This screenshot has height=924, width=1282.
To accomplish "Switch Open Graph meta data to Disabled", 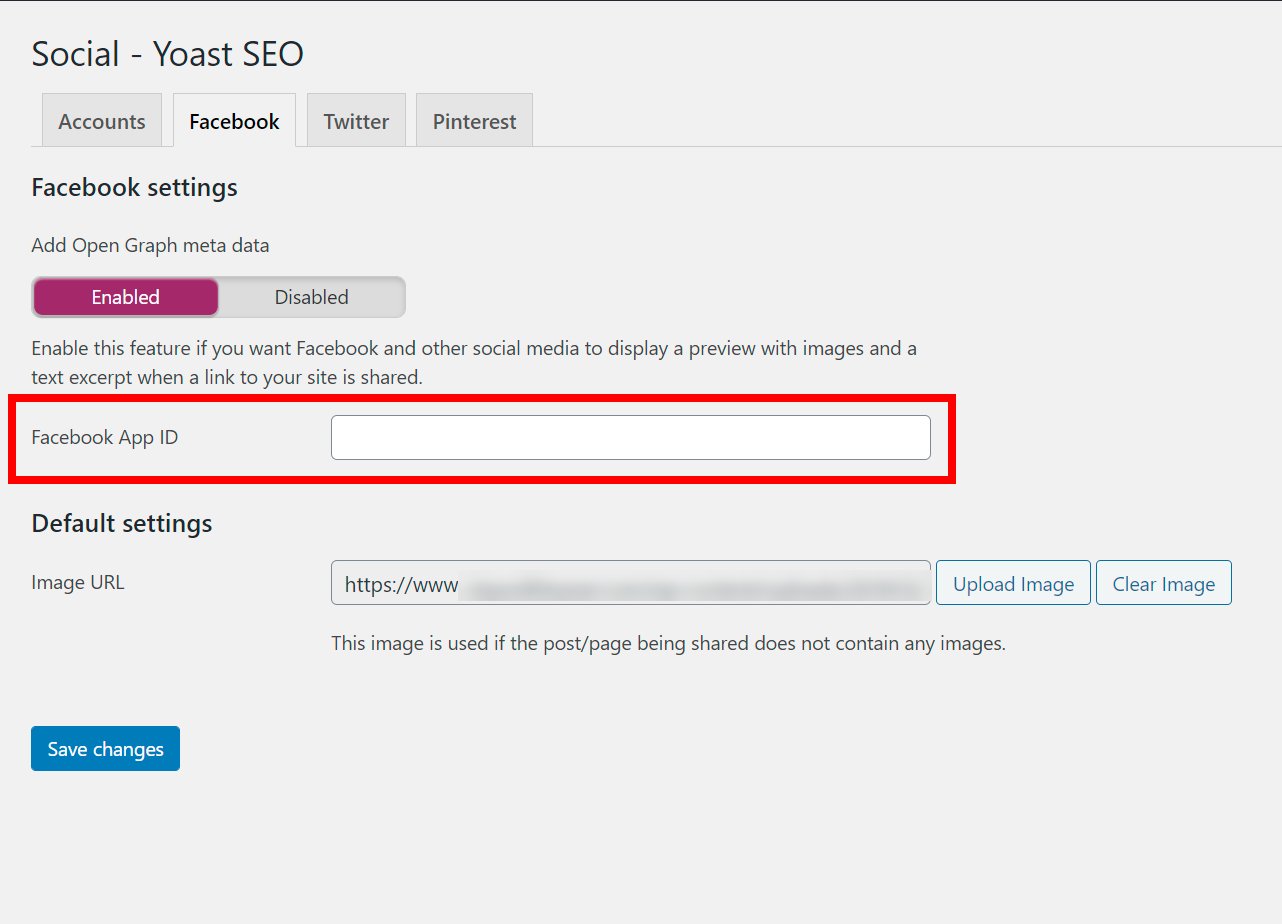I will pyautogui.click(x=312, y=297).
